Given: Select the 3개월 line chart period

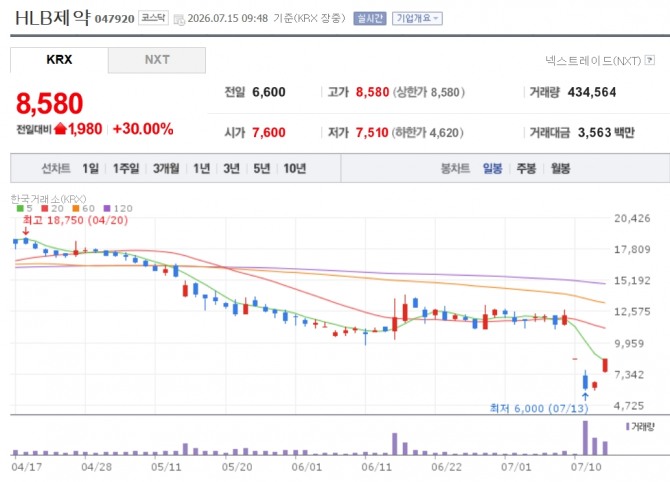Looking at the screenshot, I should click(x=166, y=168).
